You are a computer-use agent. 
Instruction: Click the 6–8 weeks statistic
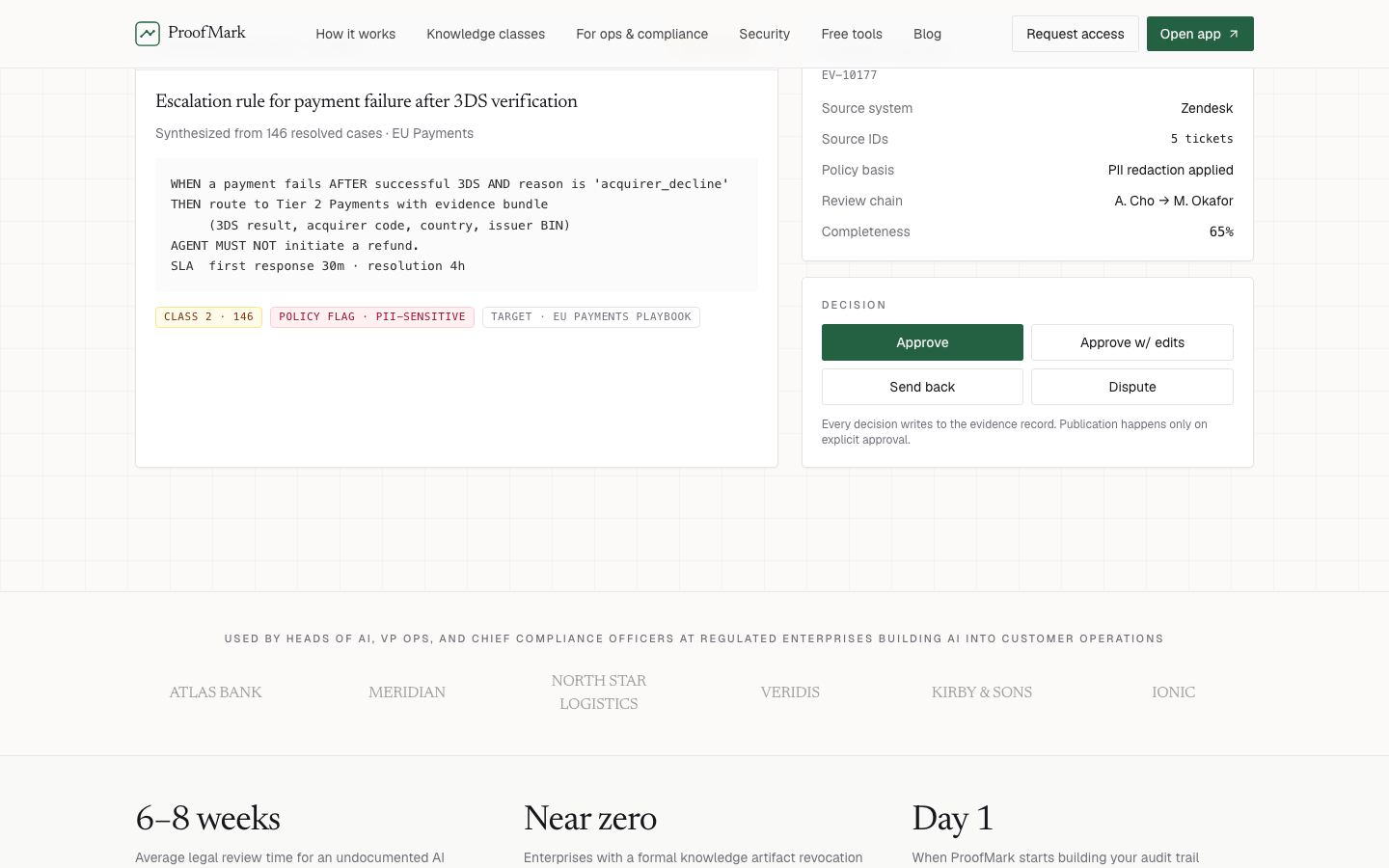(x=208, y=819)
